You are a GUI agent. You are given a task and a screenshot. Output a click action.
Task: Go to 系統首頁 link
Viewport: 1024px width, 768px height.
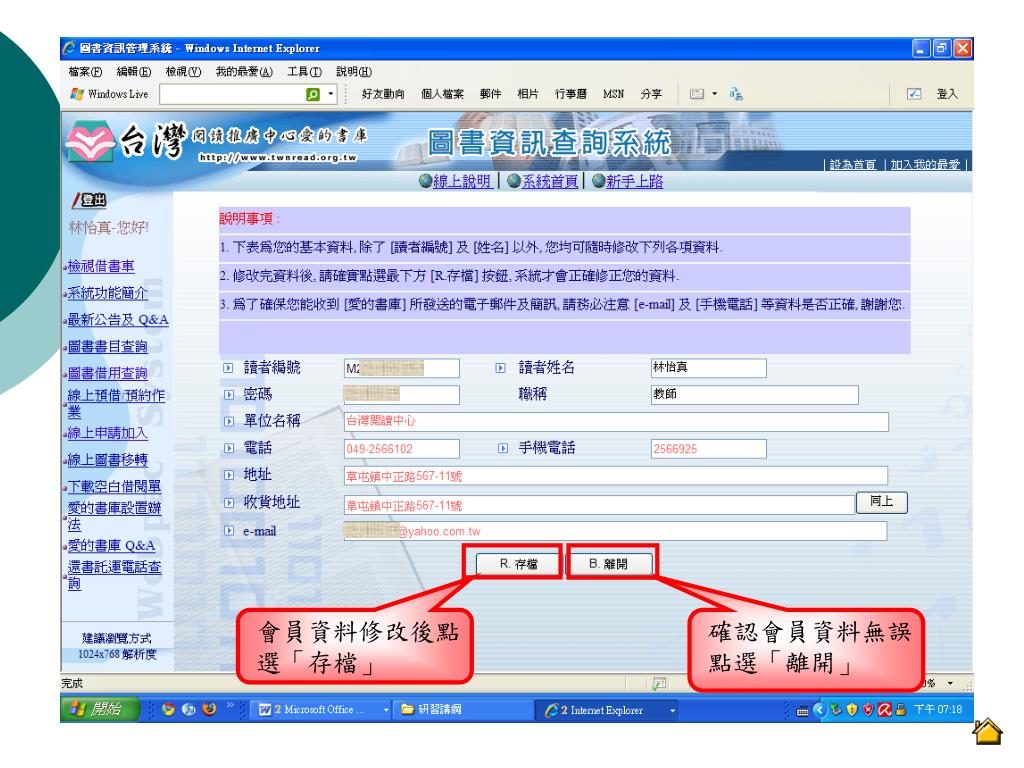(550, 182)
